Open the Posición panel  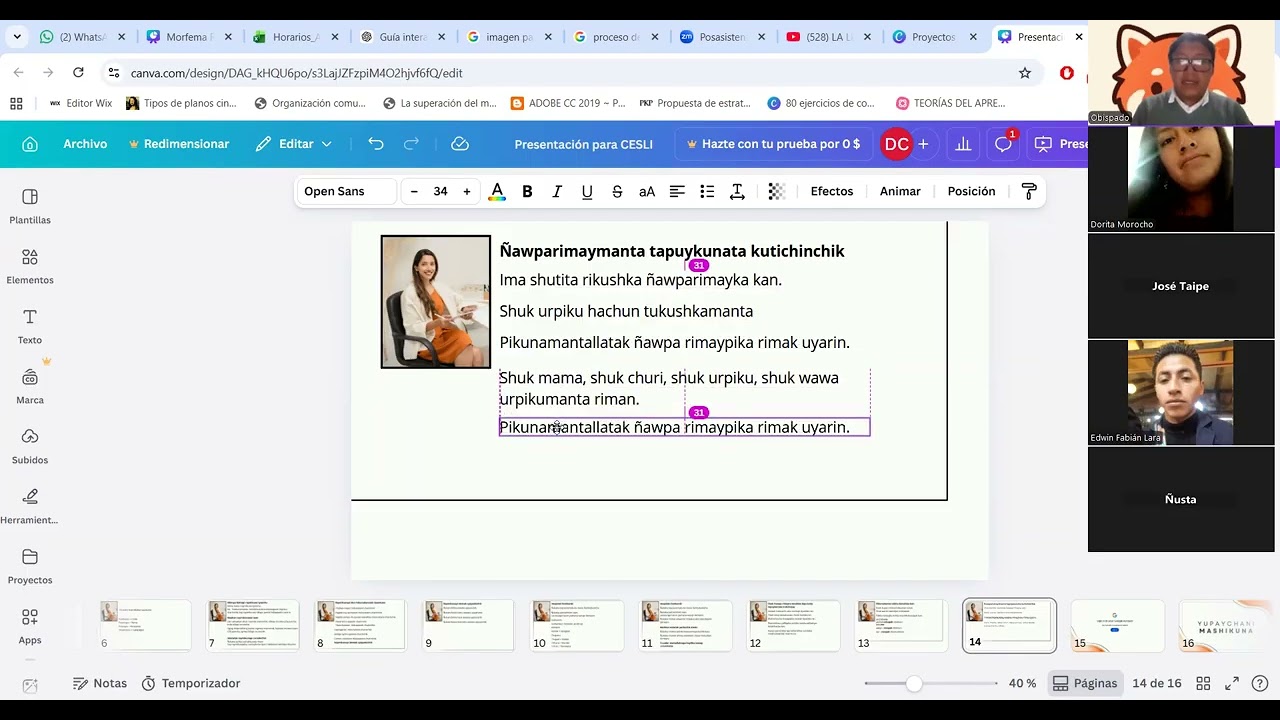[971, 191]
